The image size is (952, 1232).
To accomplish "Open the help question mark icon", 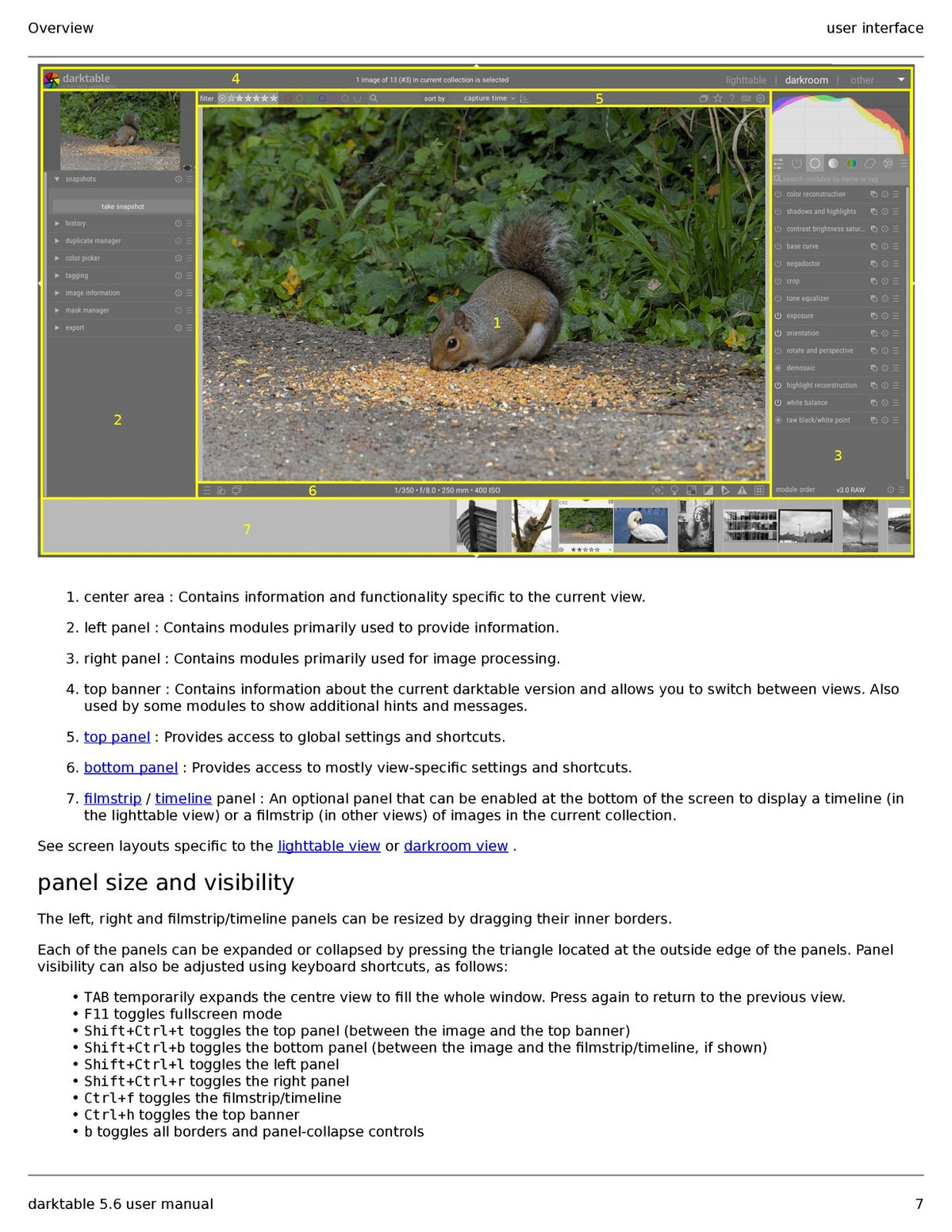I will point(732,98).
